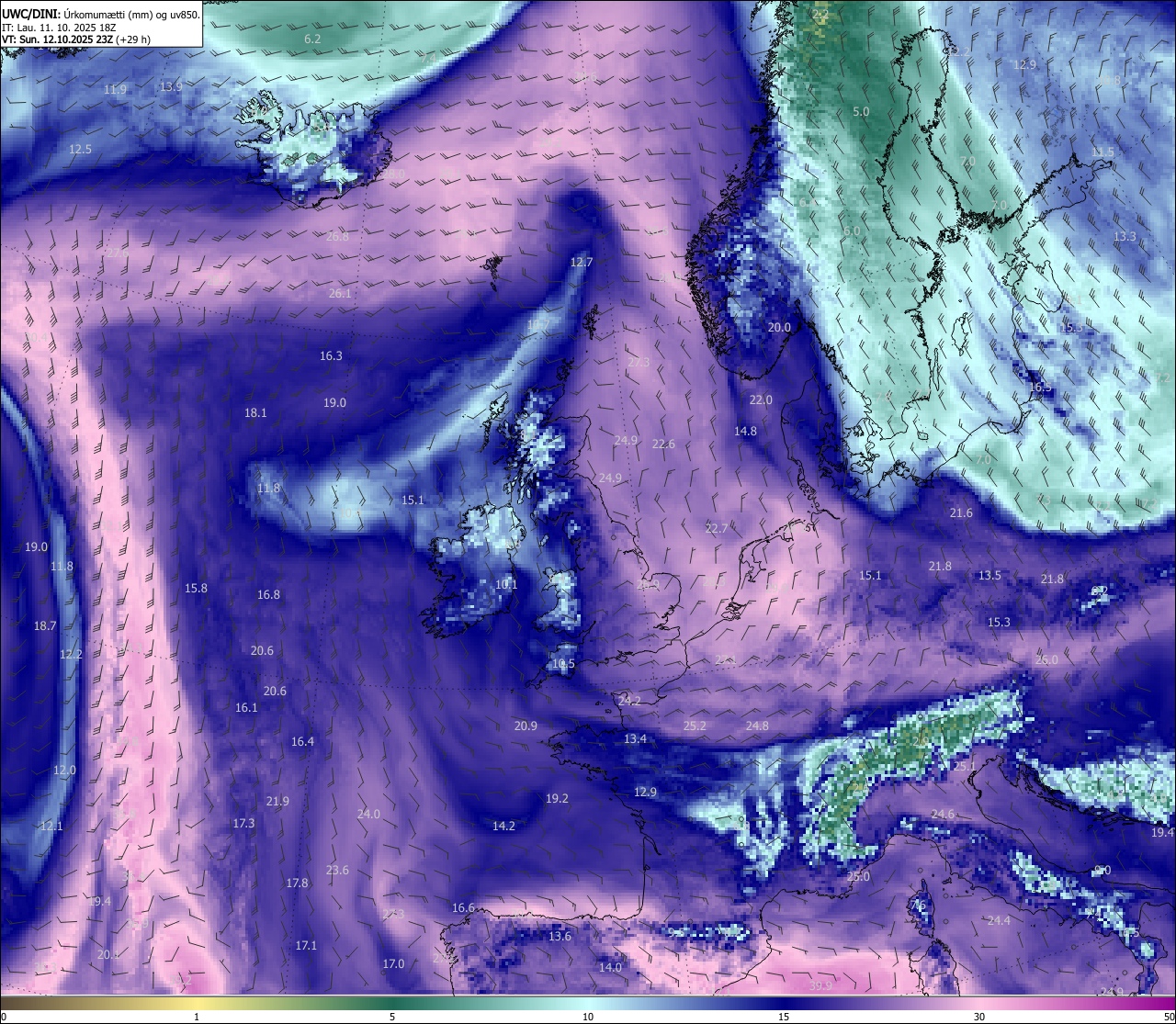Click the 19.2 value west of France
The image size is (1176, 1024).
pyautogui.click(x=557, y=798)
